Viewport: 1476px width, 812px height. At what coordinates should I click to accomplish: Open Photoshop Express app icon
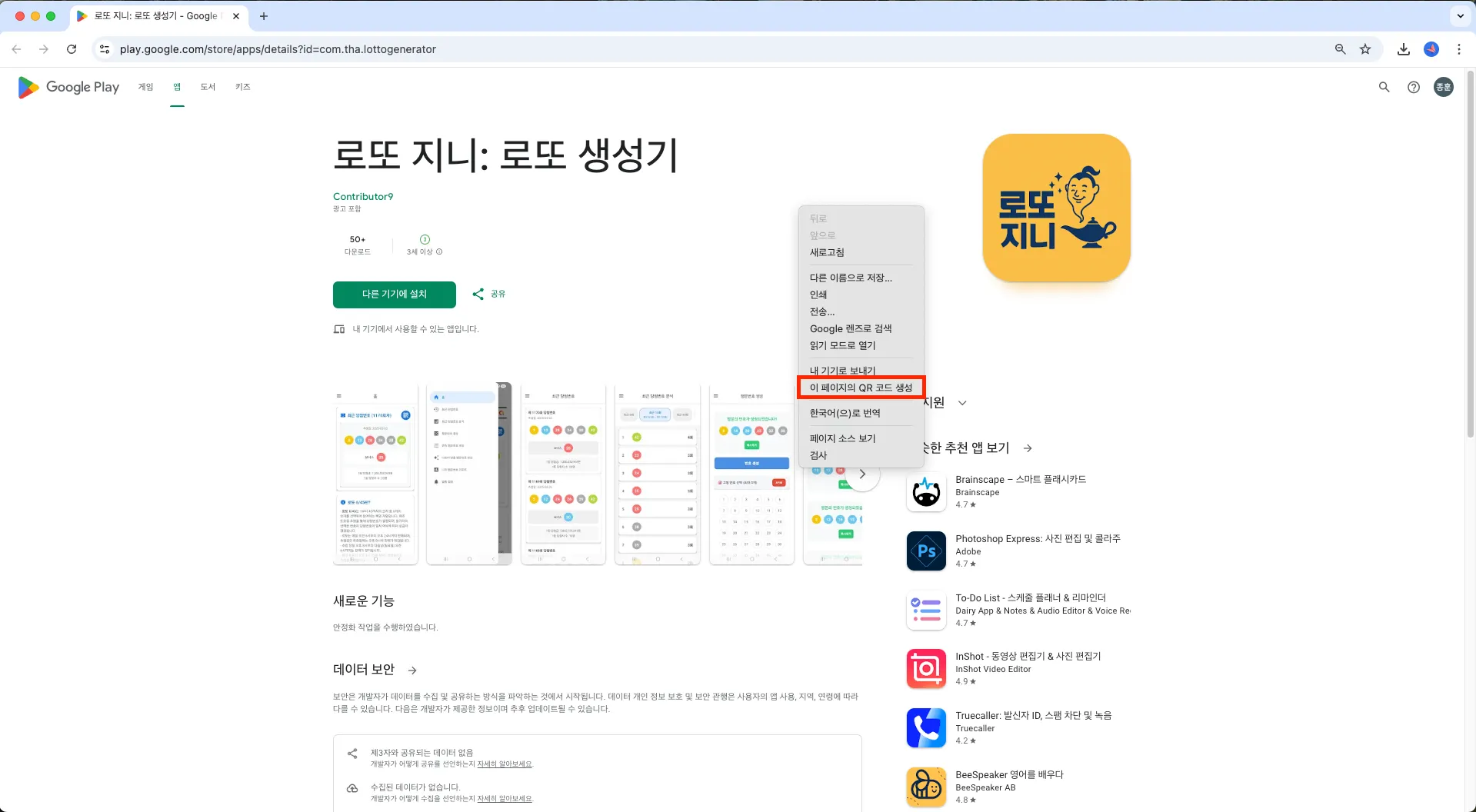(926, 551)
